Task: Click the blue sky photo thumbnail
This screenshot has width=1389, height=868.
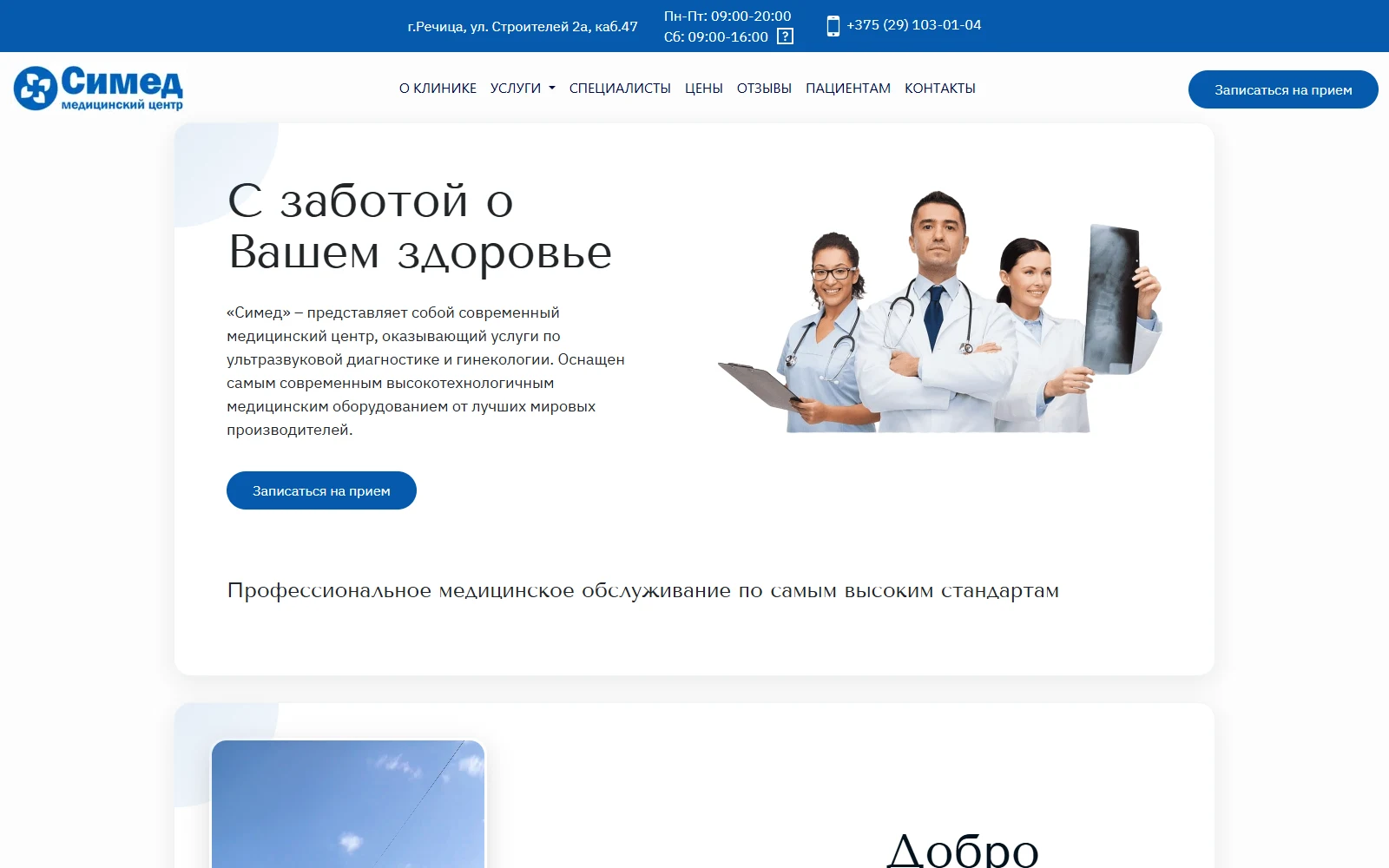Action: tap(348, 804)
